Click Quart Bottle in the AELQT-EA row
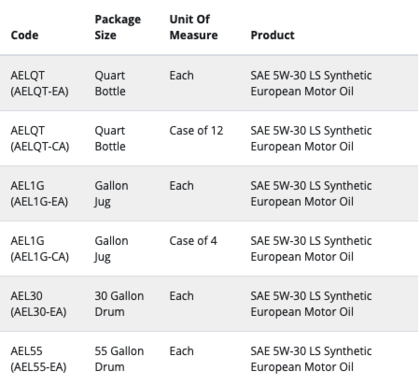420x385 pixels. point(110,83)
